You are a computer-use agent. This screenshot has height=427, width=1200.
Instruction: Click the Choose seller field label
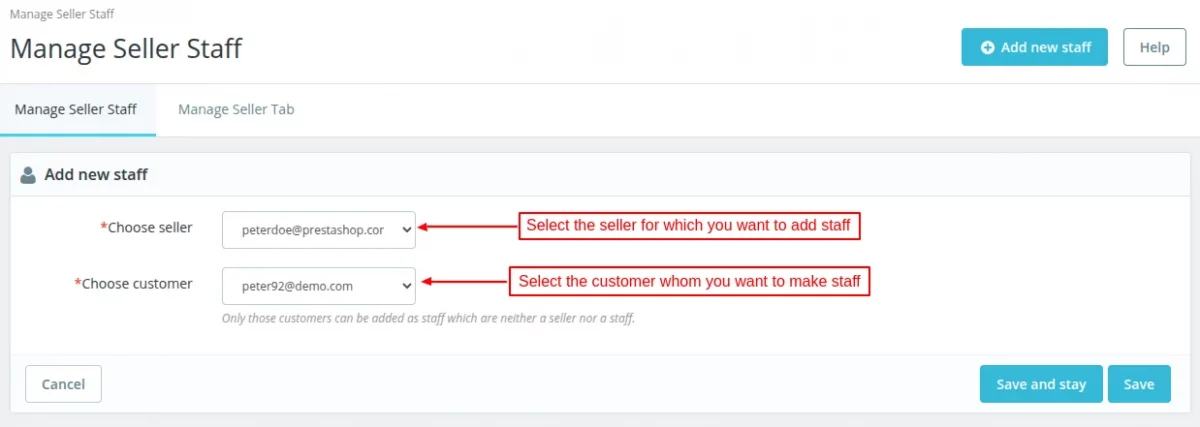pos(150,227)
